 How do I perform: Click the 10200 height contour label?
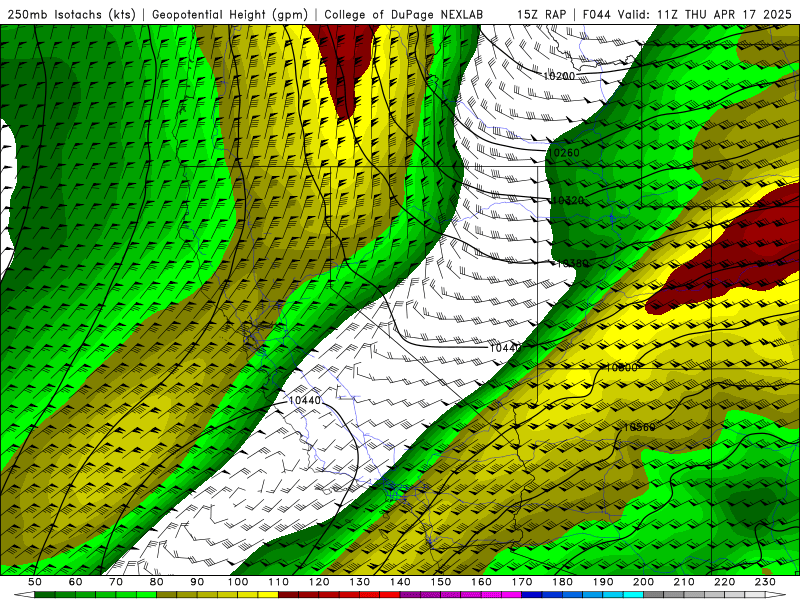559,76
